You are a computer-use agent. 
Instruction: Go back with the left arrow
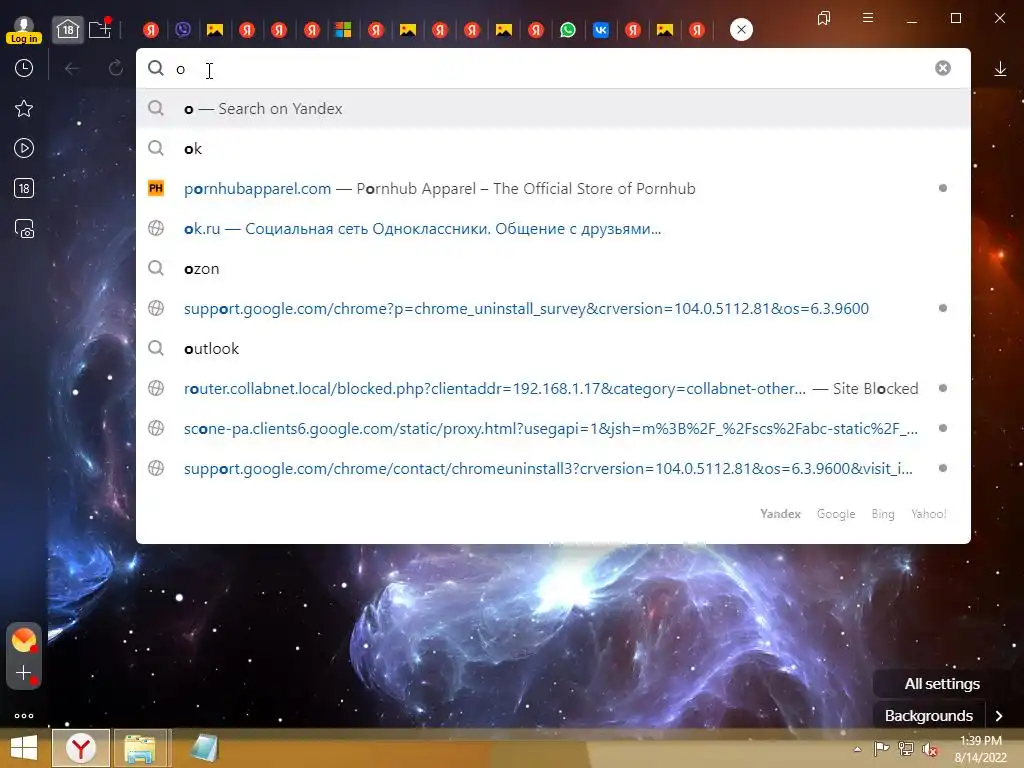click(x=72, y=68)
